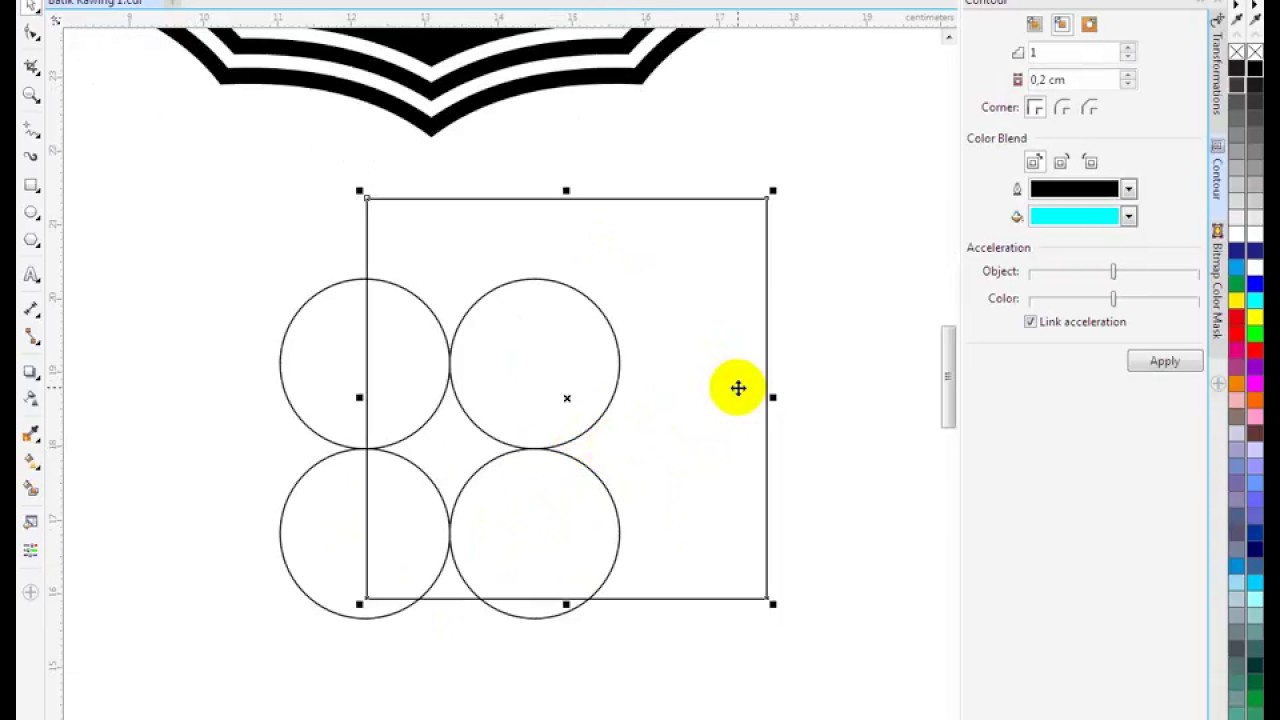Viewport: 1280px width, 720px height.
Task: Open the Outline Pen tool
Action: point(31,522)
